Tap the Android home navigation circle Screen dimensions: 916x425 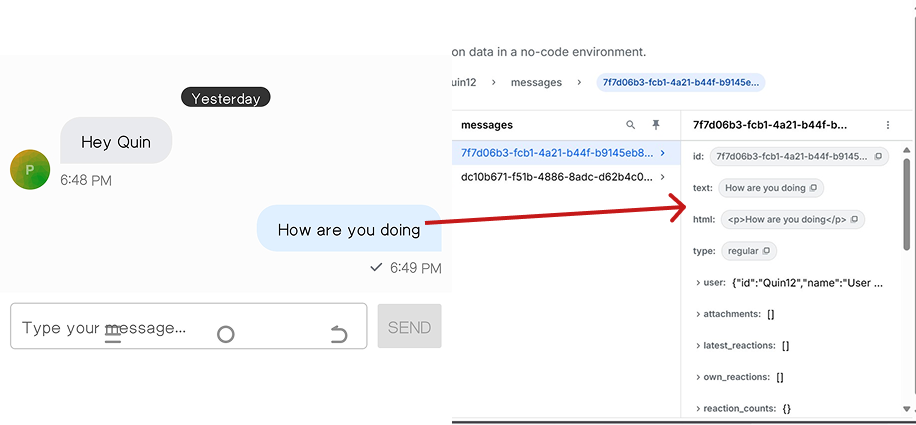[x=226, y=334]
